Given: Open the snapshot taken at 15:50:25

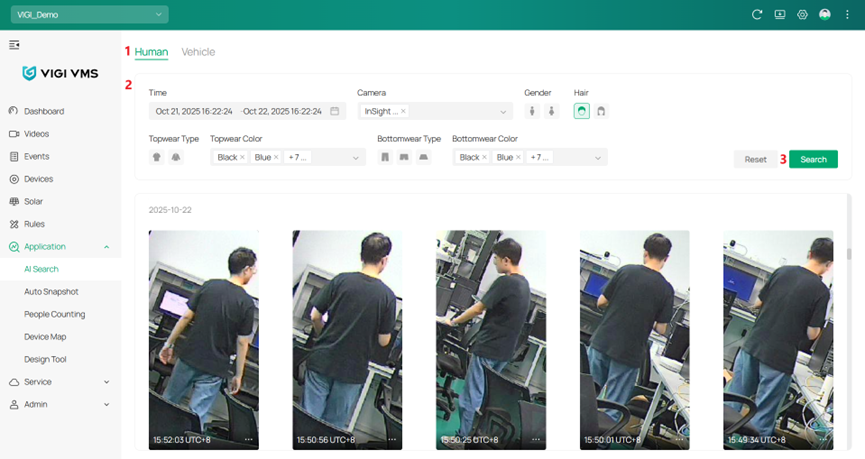Looking at the screenshot, I should pyautogui.click(x=490, y=339).
